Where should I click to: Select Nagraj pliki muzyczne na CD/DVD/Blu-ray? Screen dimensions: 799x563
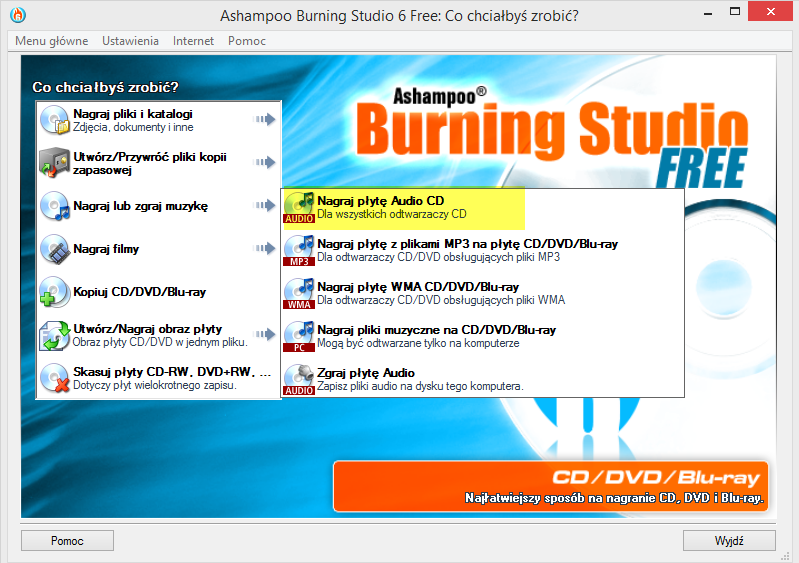pyautogui.click(x=483, y=336)
